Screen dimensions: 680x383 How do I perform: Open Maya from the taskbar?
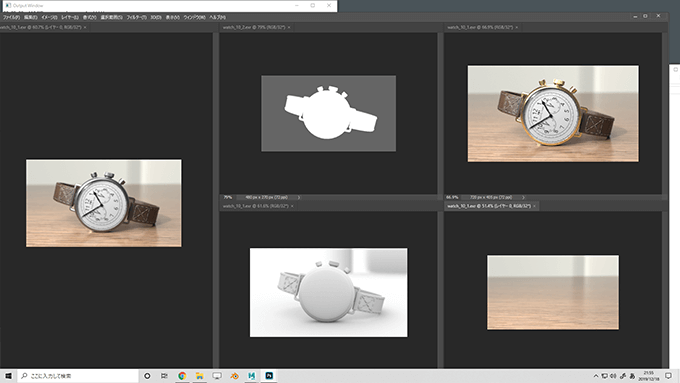click(252, 376)
